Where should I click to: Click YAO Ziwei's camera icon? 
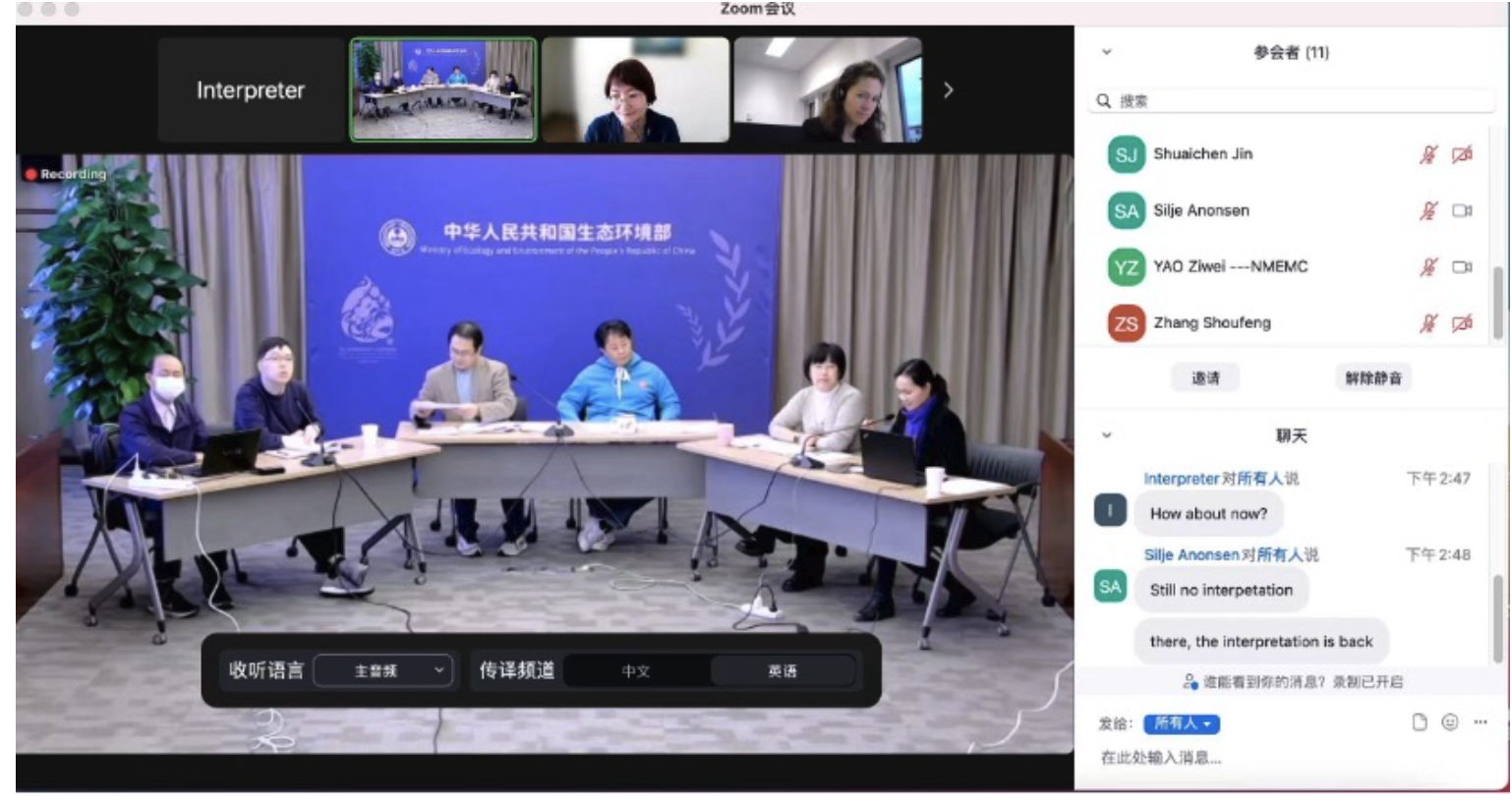pos(1462,266)
